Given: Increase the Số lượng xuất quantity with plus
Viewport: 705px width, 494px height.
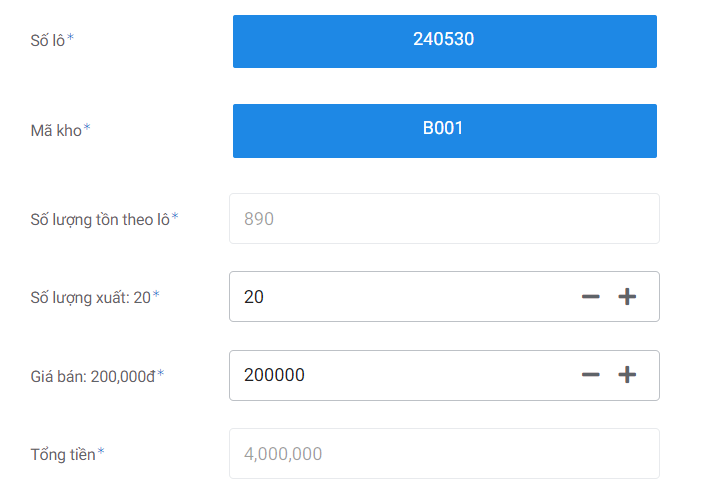Looking at the screenshot, I should click(627, 297).
